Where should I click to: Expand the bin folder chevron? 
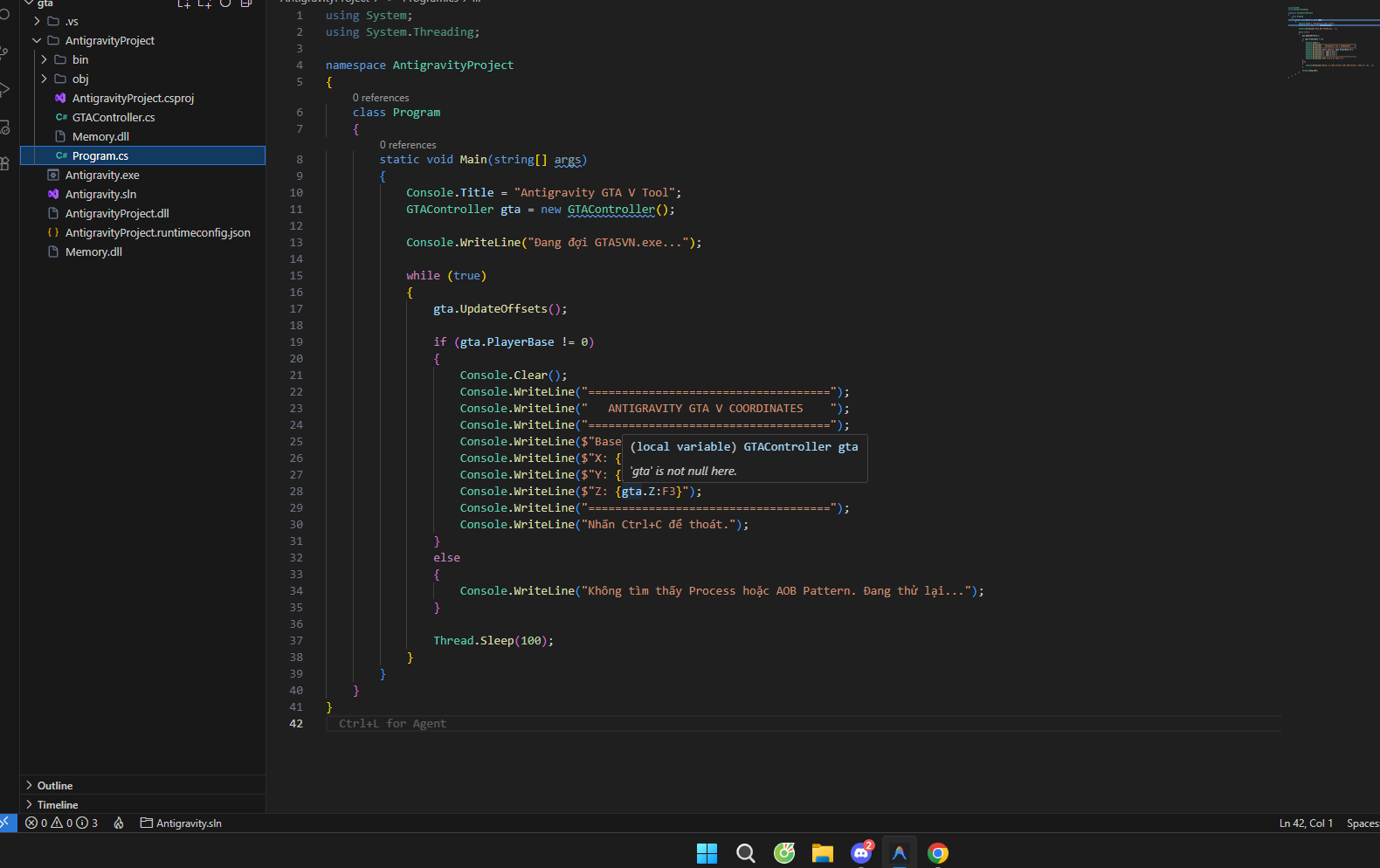click(44, 59)
